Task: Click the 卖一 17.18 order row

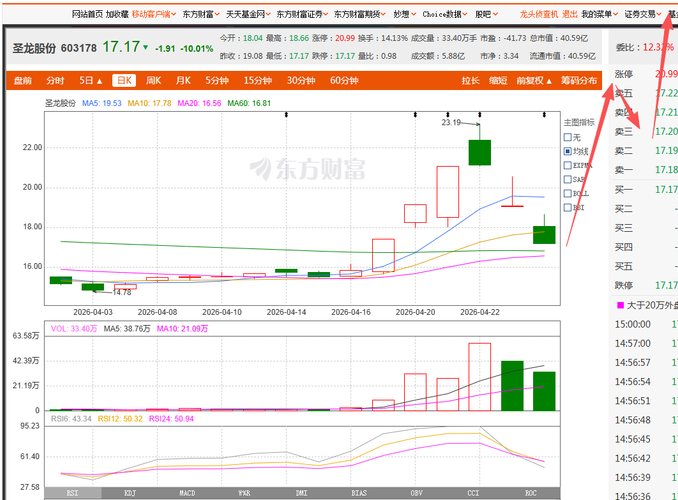Action: pyautogui.click(x=646, y=170)
